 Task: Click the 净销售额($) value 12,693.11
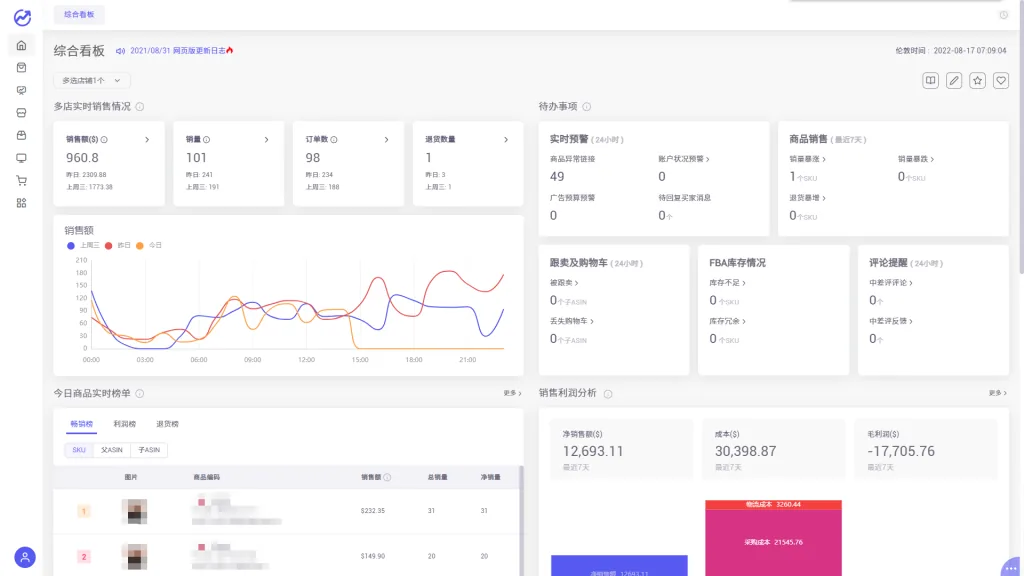coord(593,451)
